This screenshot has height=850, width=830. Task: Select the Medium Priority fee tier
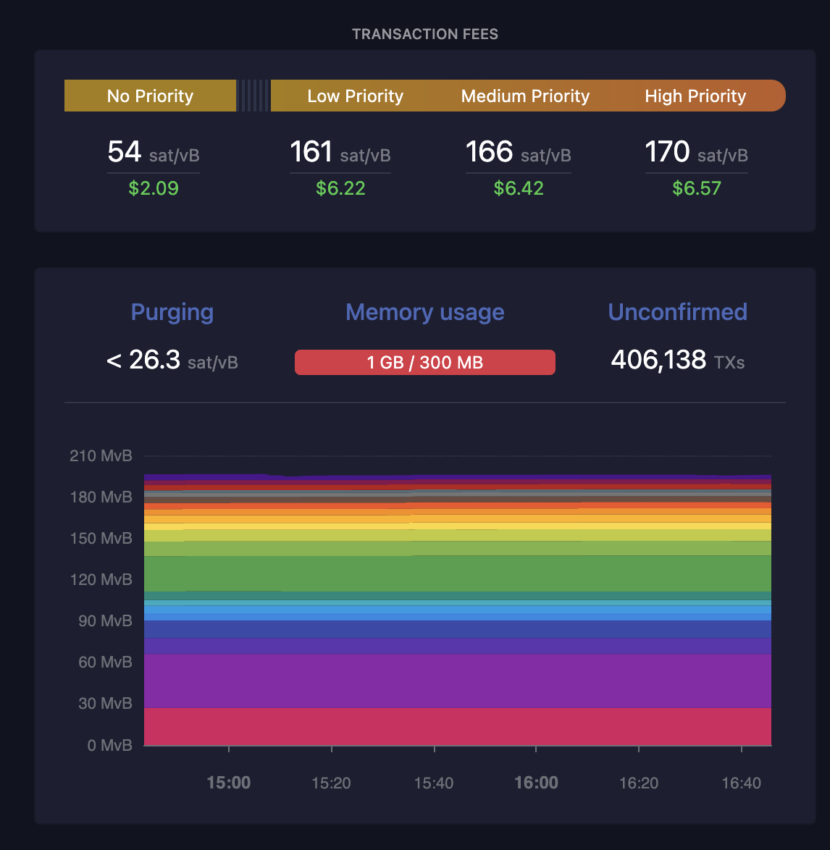tap(525, 96)
